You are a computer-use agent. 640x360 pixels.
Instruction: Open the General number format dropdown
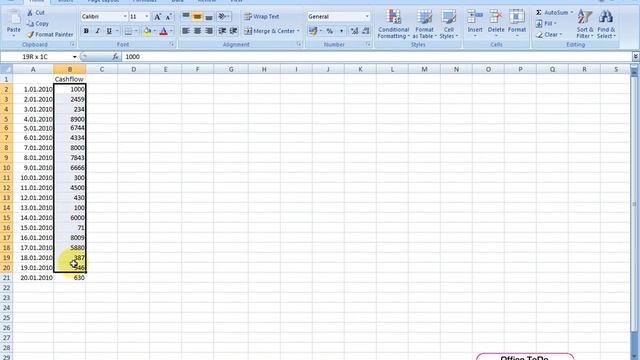pyautogui.click(x=367, y=16)
